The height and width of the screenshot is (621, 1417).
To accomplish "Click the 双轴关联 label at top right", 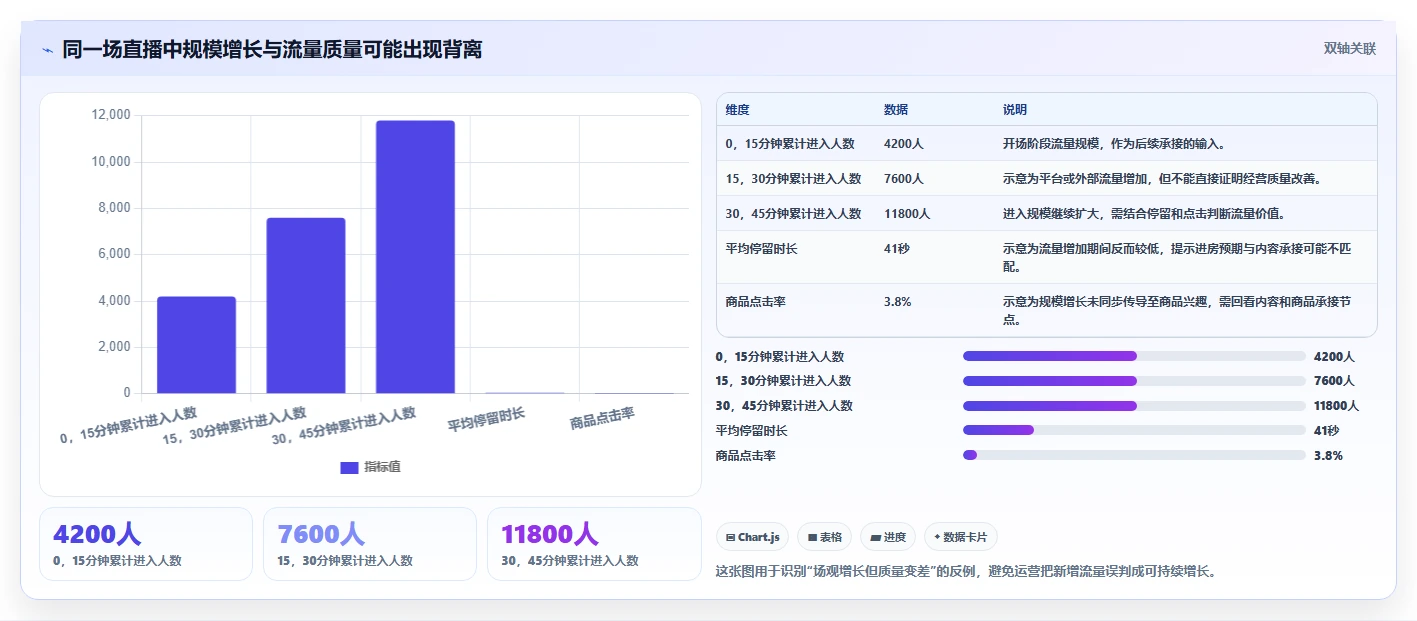I will pos(1350,49).
